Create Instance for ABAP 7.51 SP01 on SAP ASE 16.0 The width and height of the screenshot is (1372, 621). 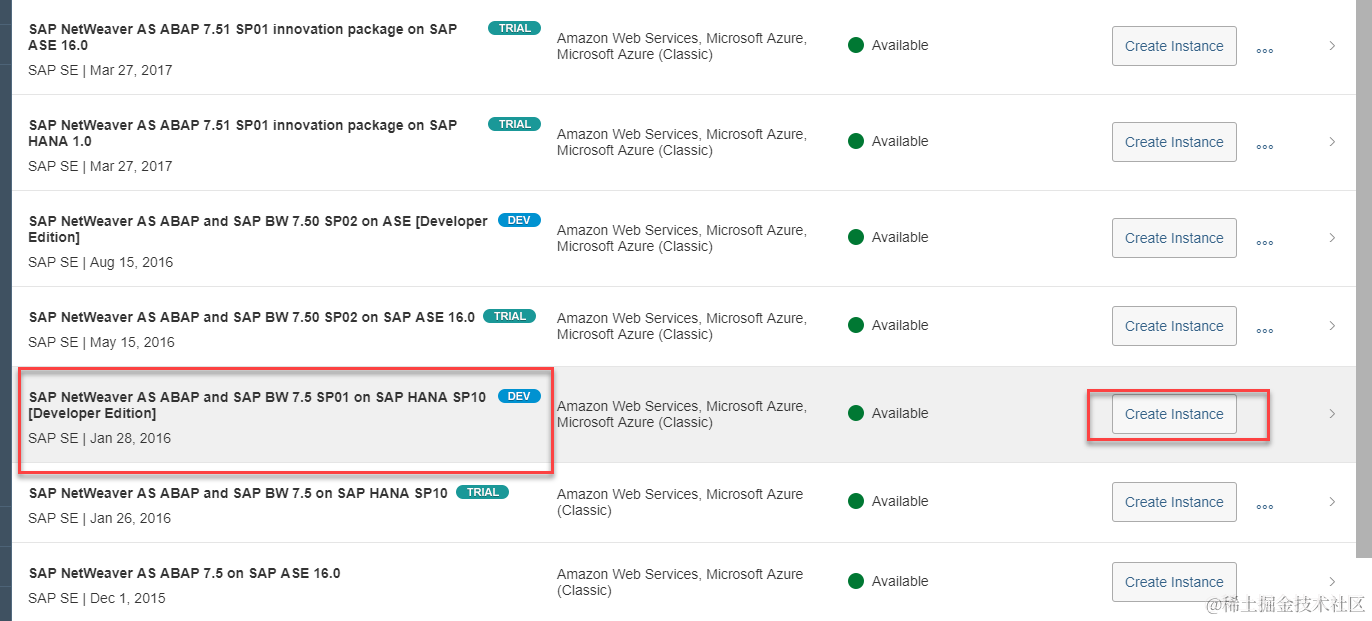click(x=1174, y=46)
